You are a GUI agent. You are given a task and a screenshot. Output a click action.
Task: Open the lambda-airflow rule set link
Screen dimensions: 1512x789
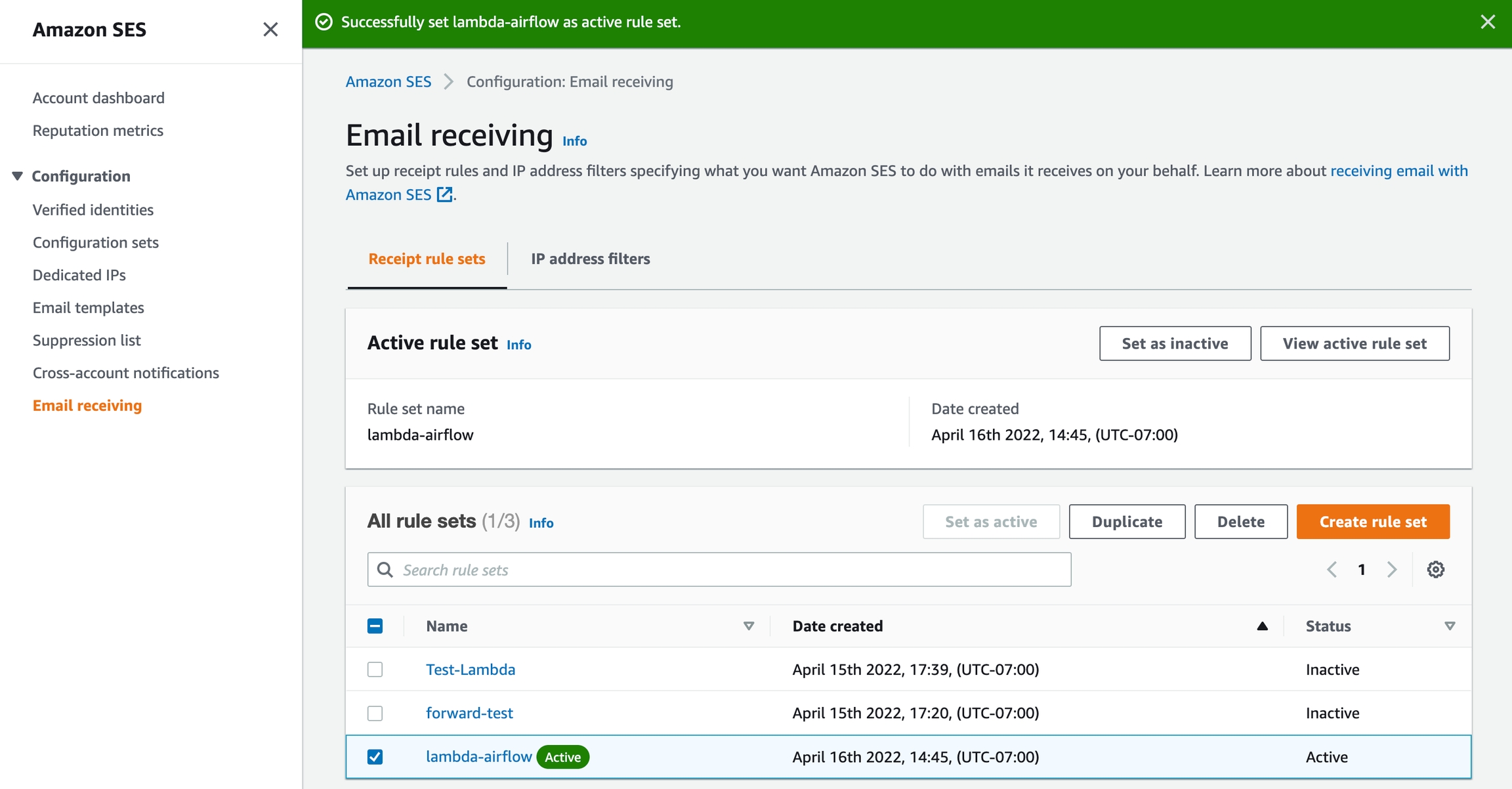(478, 757)
